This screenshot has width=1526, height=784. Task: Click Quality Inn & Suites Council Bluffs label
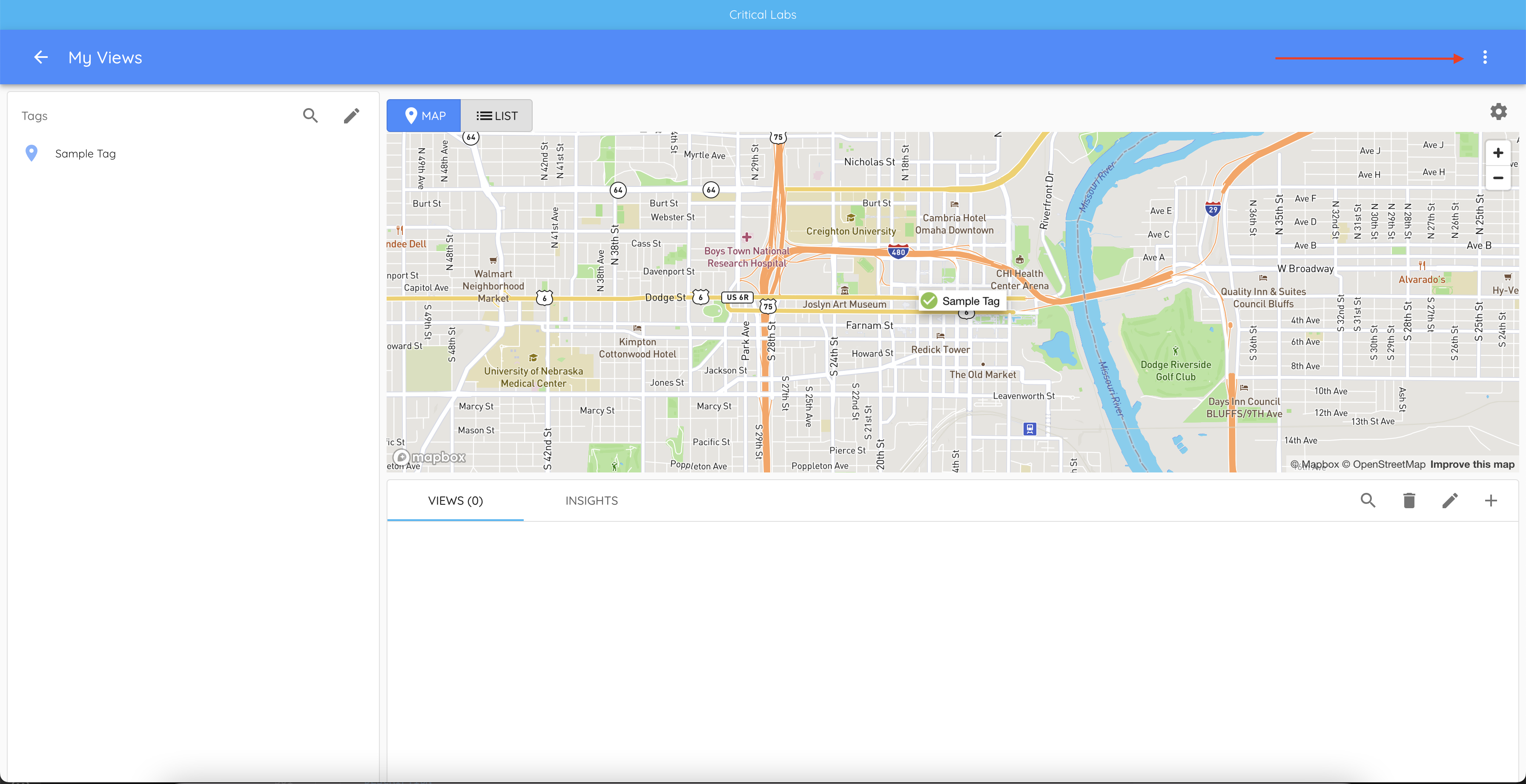[1263, 298]
